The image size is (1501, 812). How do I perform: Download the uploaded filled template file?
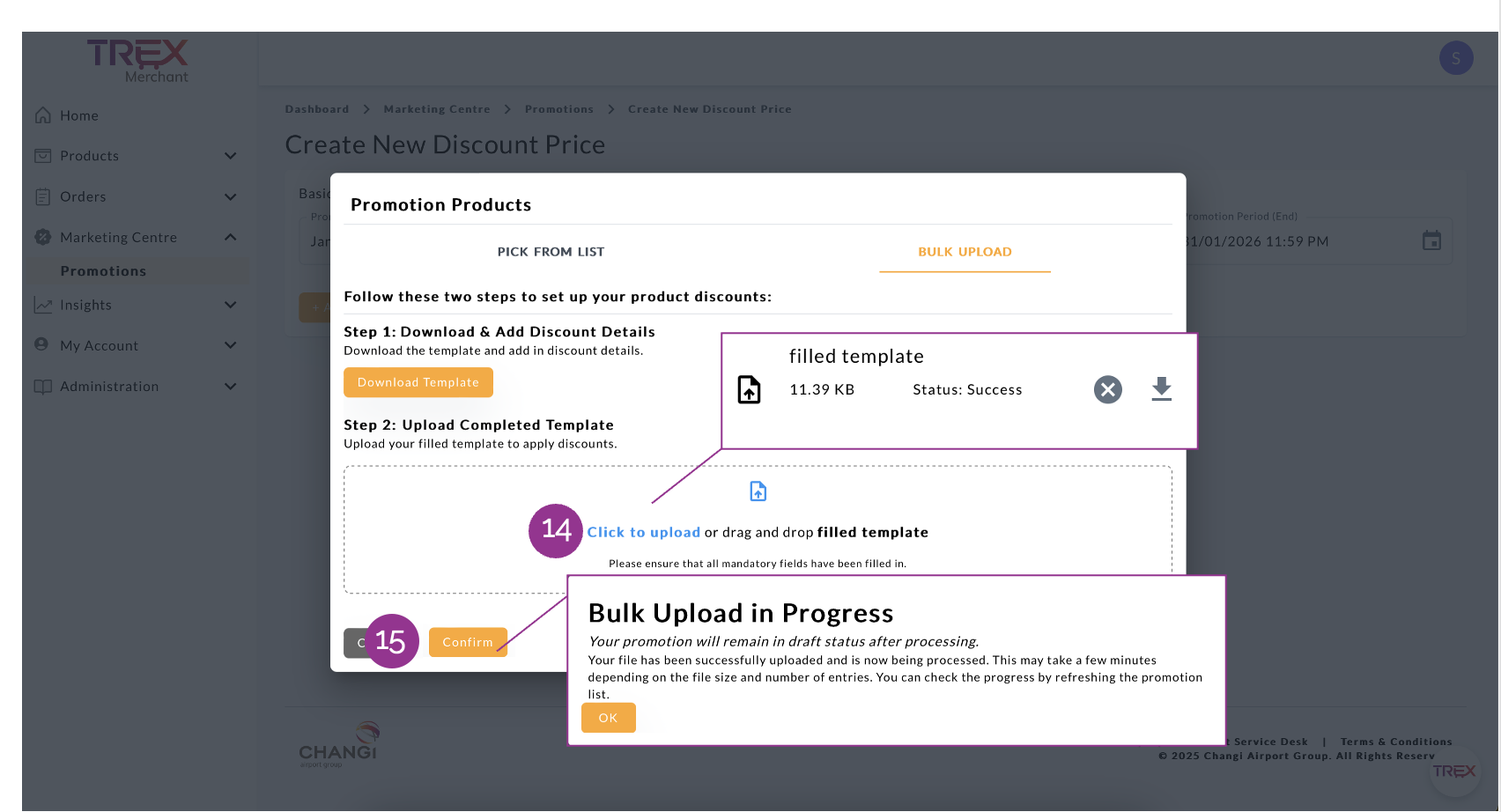click(1162, 389)
